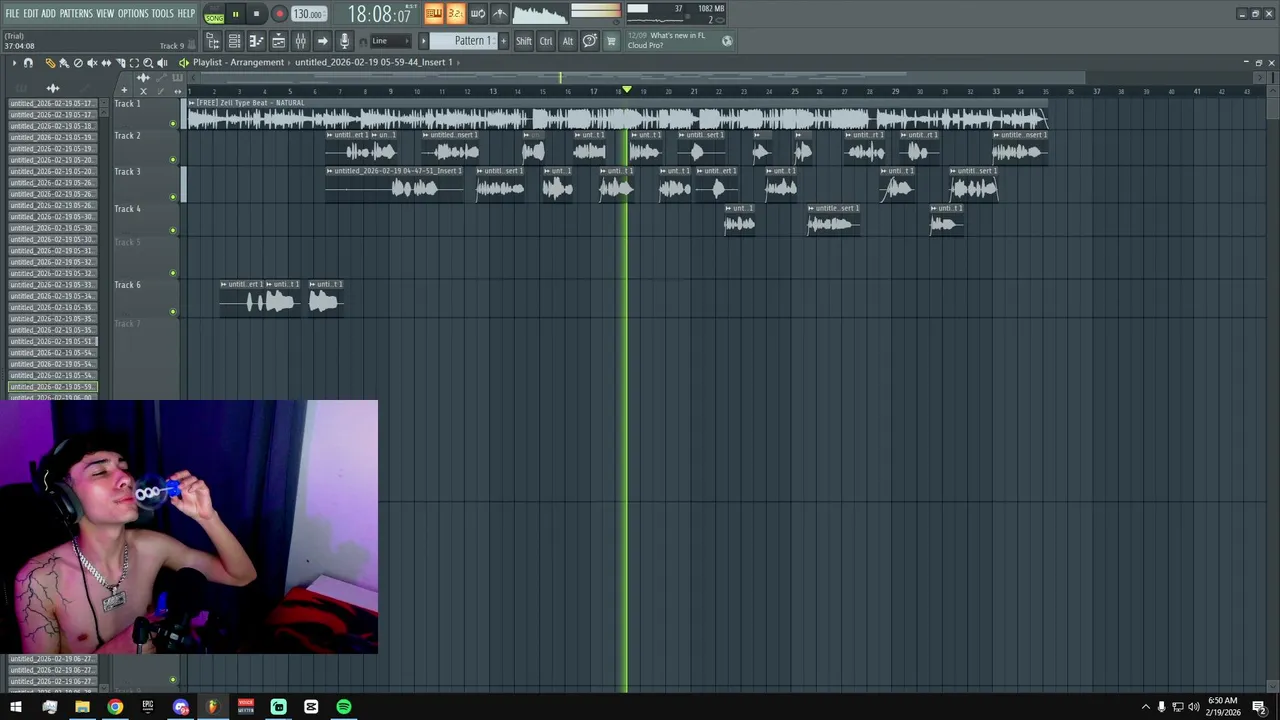The width and height of the screenshot is (1280, 720).
Task: Open the EDIT menu
Action: click(31, 13)
